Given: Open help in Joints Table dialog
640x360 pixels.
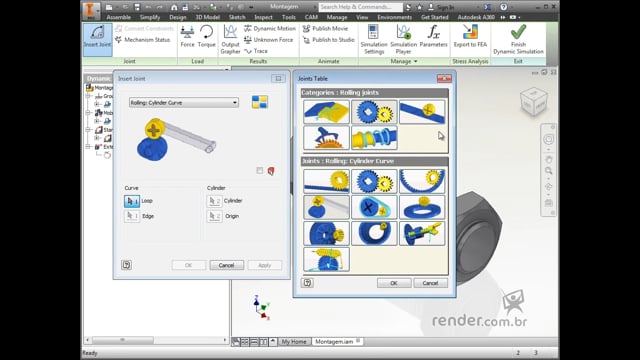Looking at the screenshot, I should 307,282.
